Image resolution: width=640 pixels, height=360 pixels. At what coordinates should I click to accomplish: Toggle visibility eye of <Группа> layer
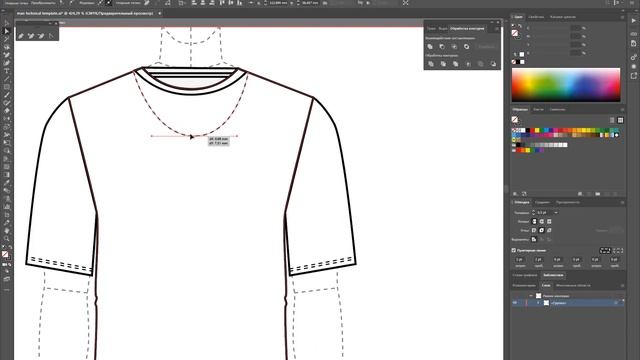(515, 303)
